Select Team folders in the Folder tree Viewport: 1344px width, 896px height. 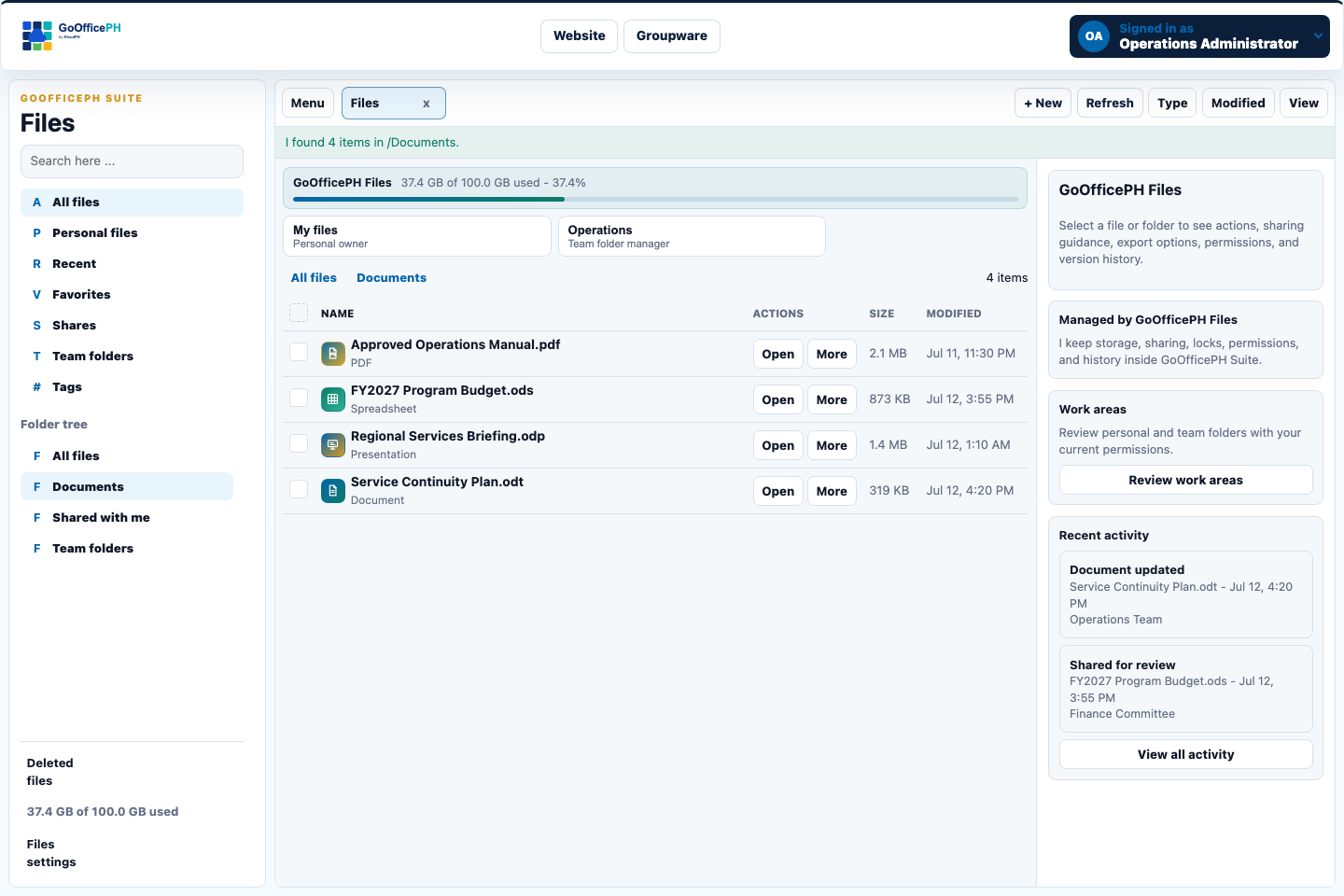click(x=127, y=549)
